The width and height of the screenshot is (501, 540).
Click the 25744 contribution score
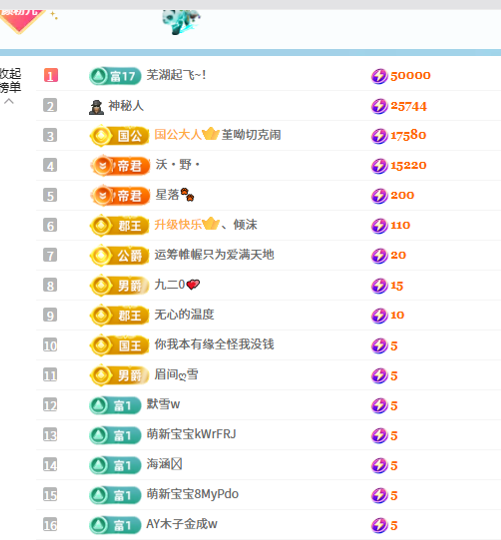click(x=408, y=106)
